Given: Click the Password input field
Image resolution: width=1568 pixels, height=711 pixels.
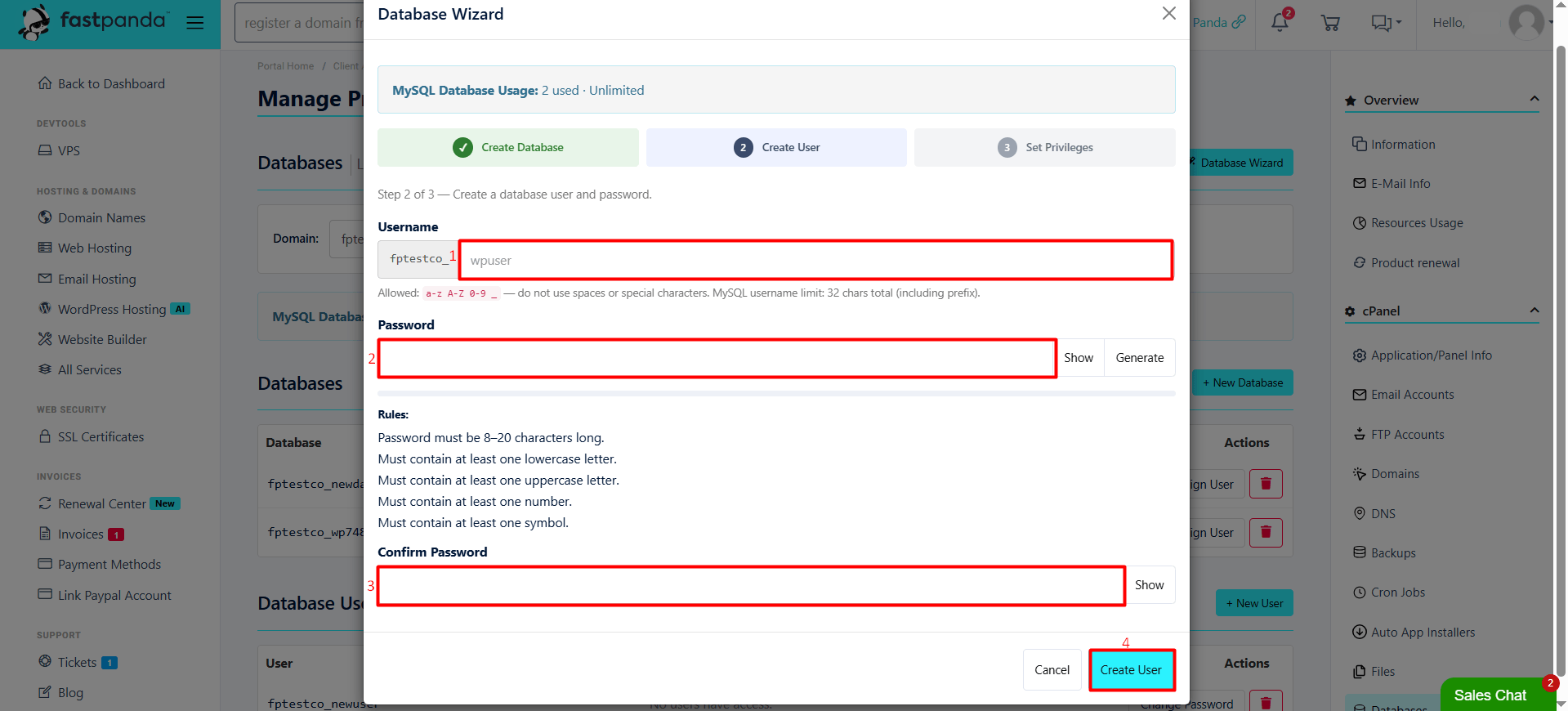Looking at the screenshot, I should (717, 358).
